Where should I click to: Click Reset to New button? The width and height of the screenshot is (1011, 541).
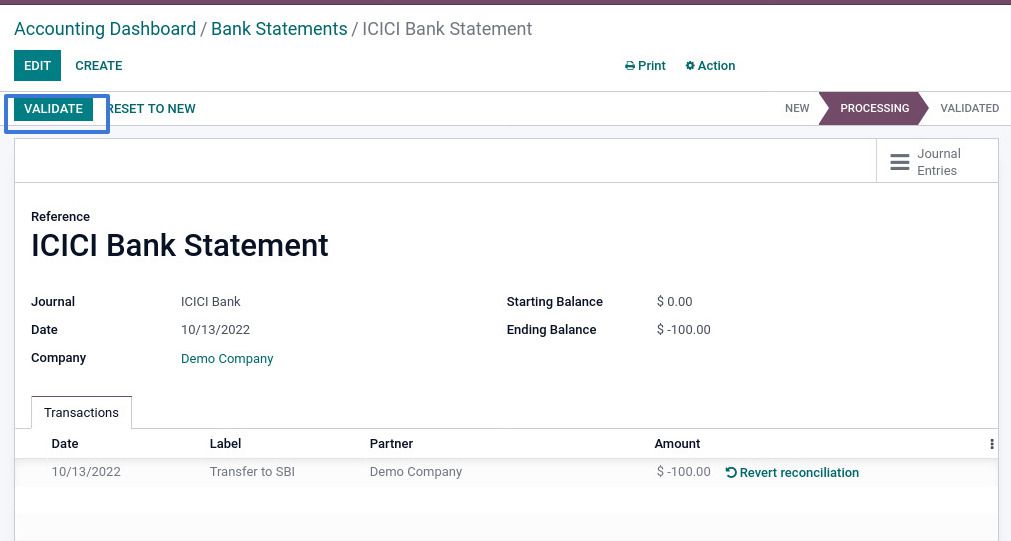[152, 109]
